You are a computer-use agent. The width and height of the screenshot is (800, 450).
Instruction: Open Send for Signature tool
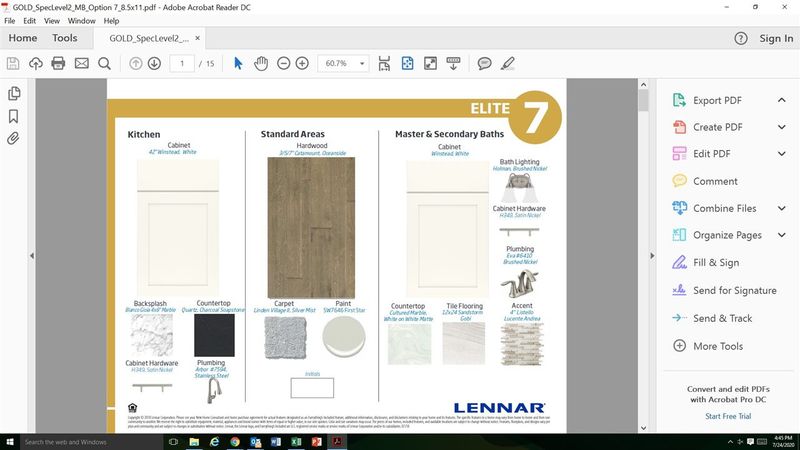[734, 290]
